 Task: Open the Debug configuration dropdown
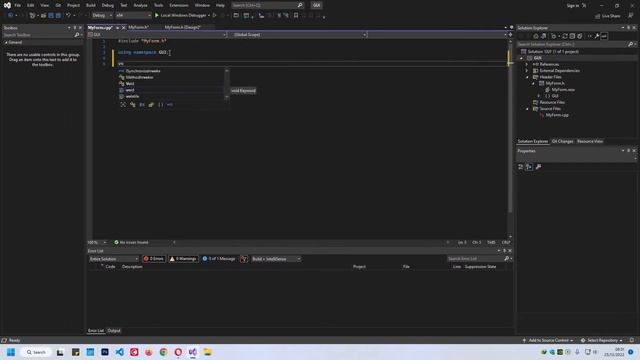click(x=102, y=16)
